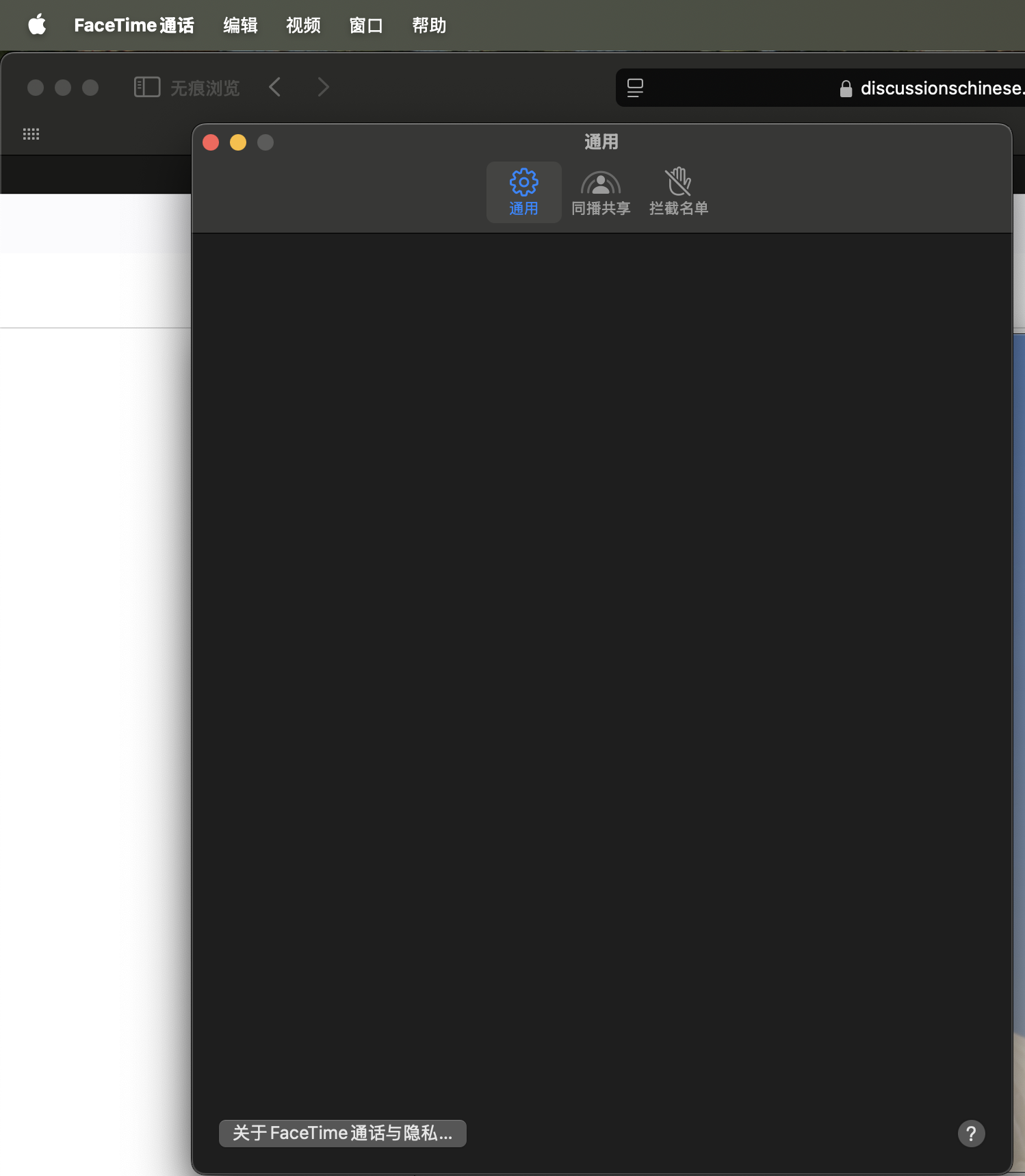Go back with the Safari back arrow
This screenshot has height=1176, width=1025.
point(275,88)
